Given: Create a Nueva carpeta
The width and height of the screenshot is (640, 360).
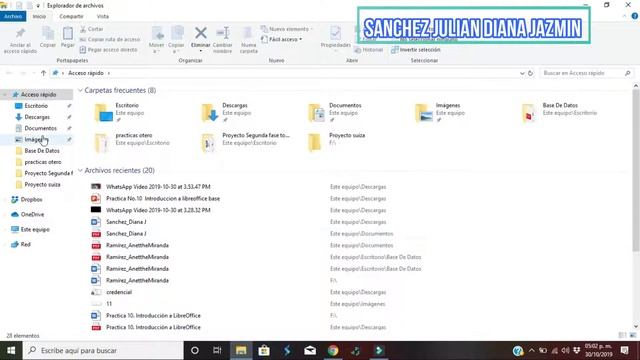Looking at the screenshot, I should (249, 40).
